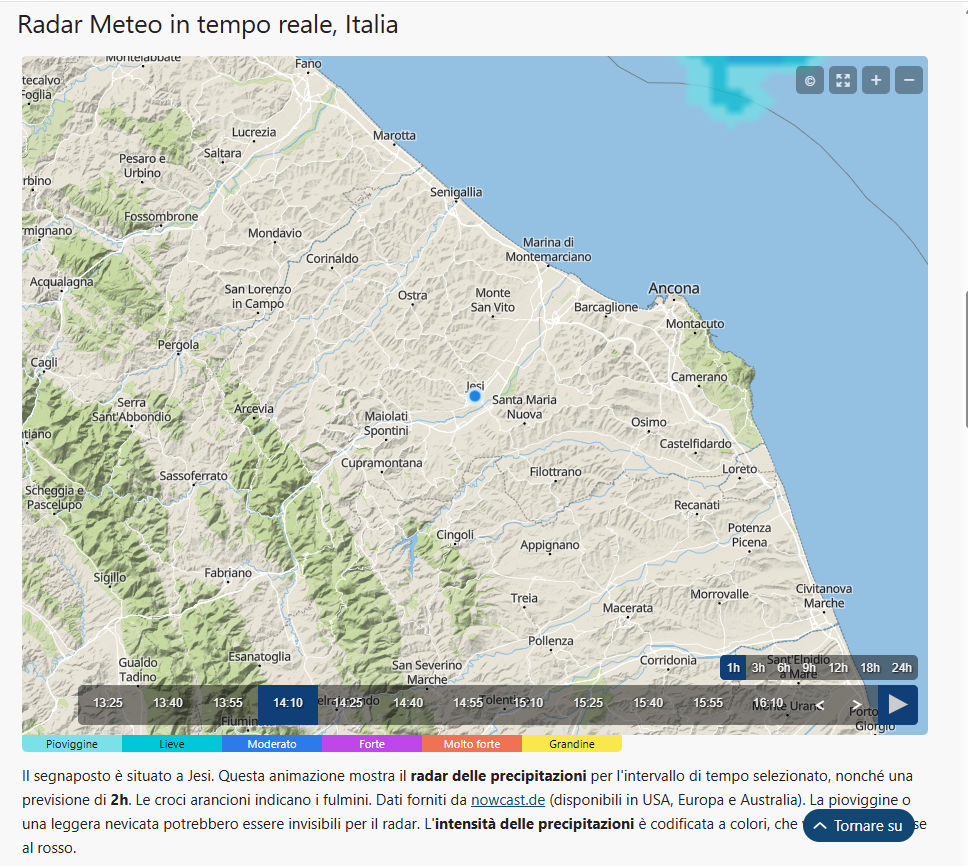Choose the 12h time range
The width and height of the screenshot is (968, 866).
(x=838, y=668)
